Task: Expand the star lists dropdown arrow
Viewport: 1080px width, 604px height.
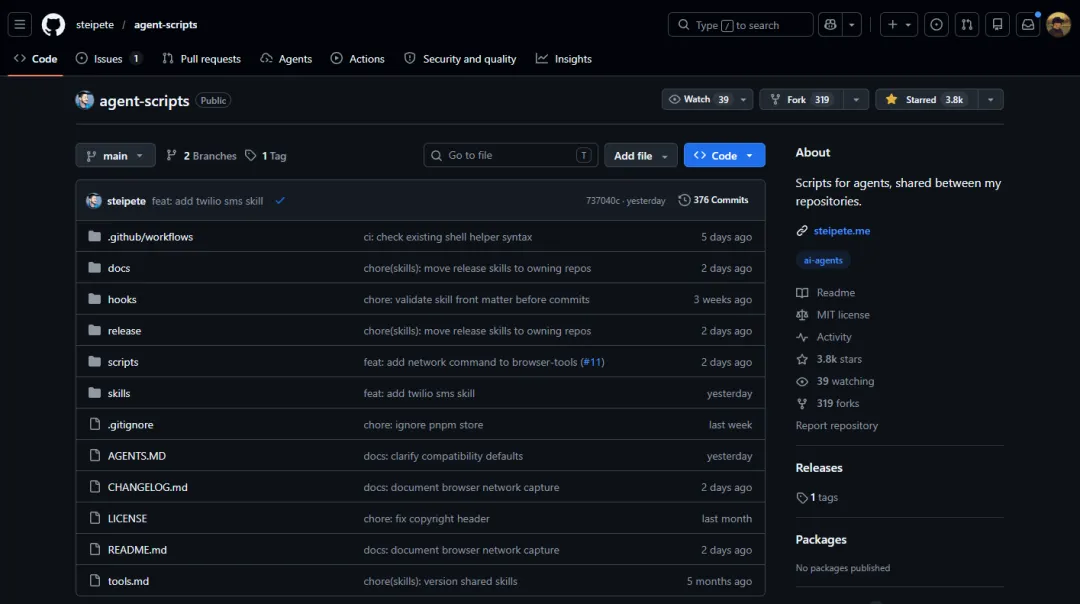Action: pos(990,100)
